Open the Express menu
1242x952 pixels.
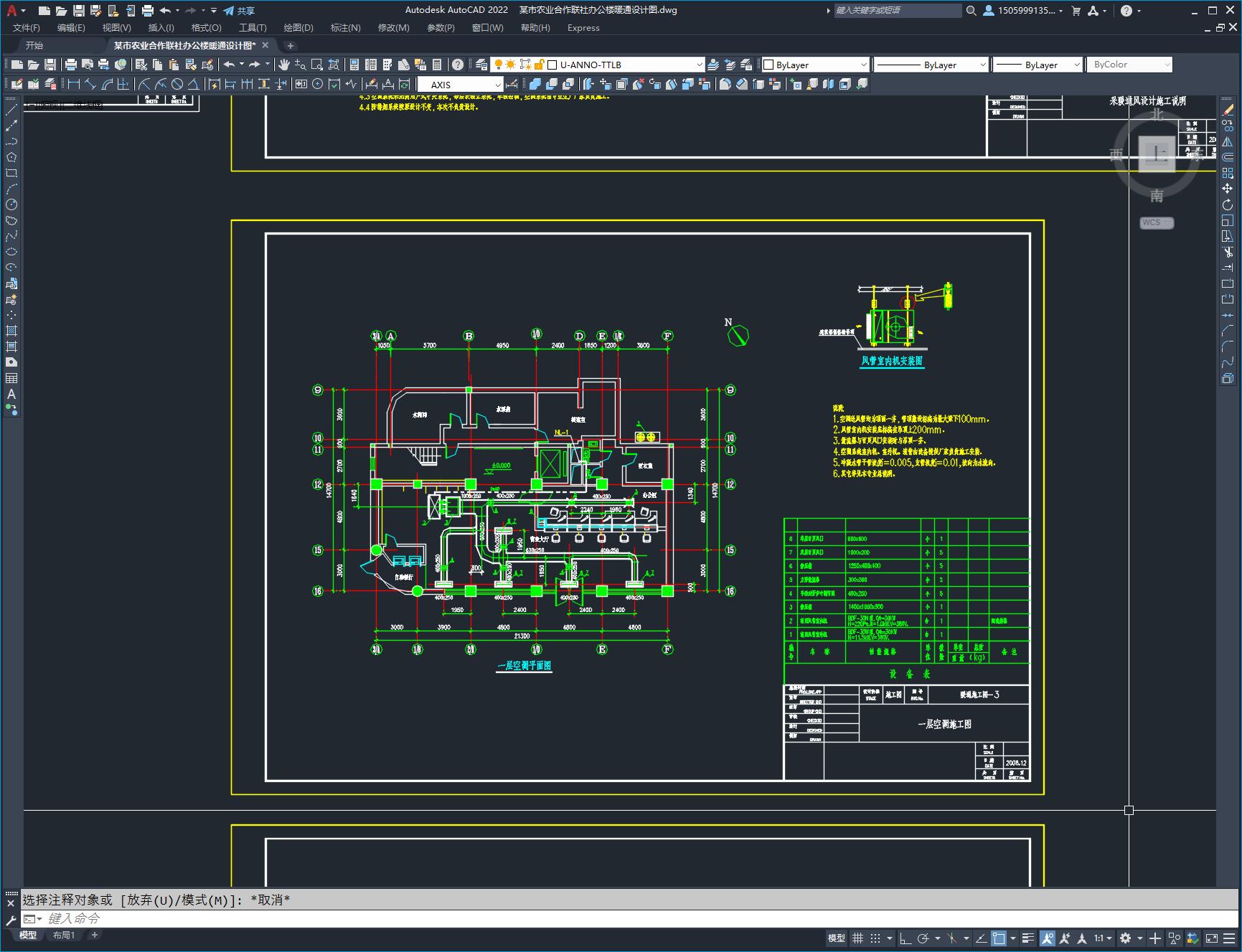[x=583, y=28]
